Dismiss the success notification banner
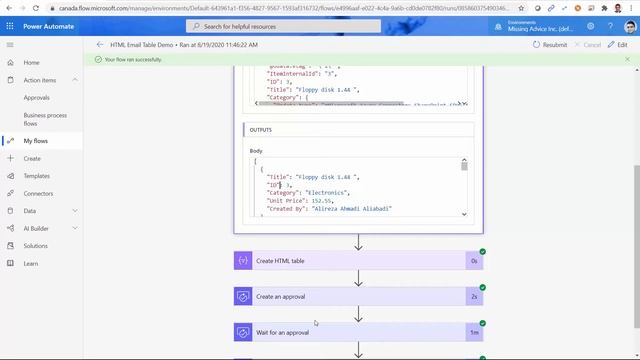Image resolution: width=640 pixels, height=360 pixels. [x=627, y=60]
